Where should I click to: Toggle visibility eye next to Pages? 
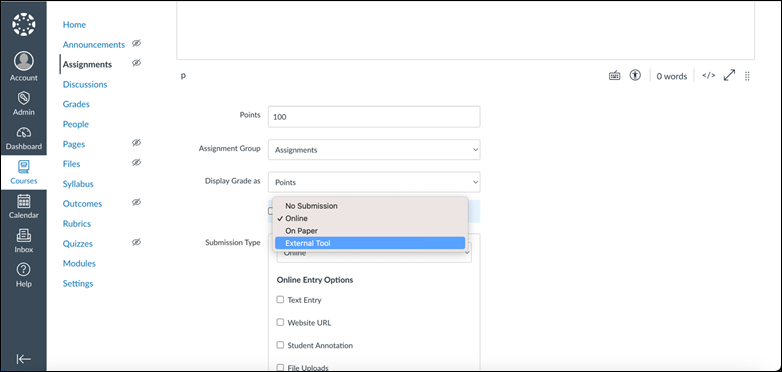(136, 143)
